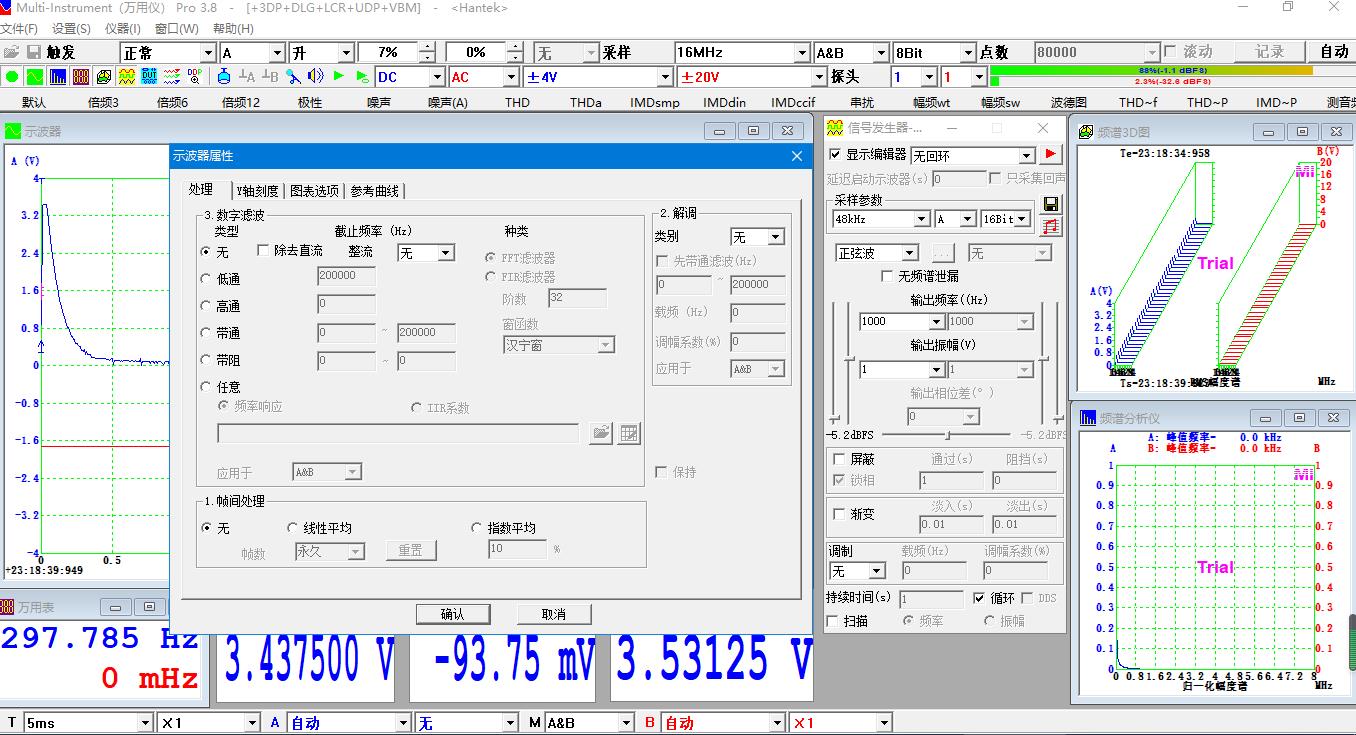
Task: Click the speaker sound output icon
Action: (x=315, y=76)
